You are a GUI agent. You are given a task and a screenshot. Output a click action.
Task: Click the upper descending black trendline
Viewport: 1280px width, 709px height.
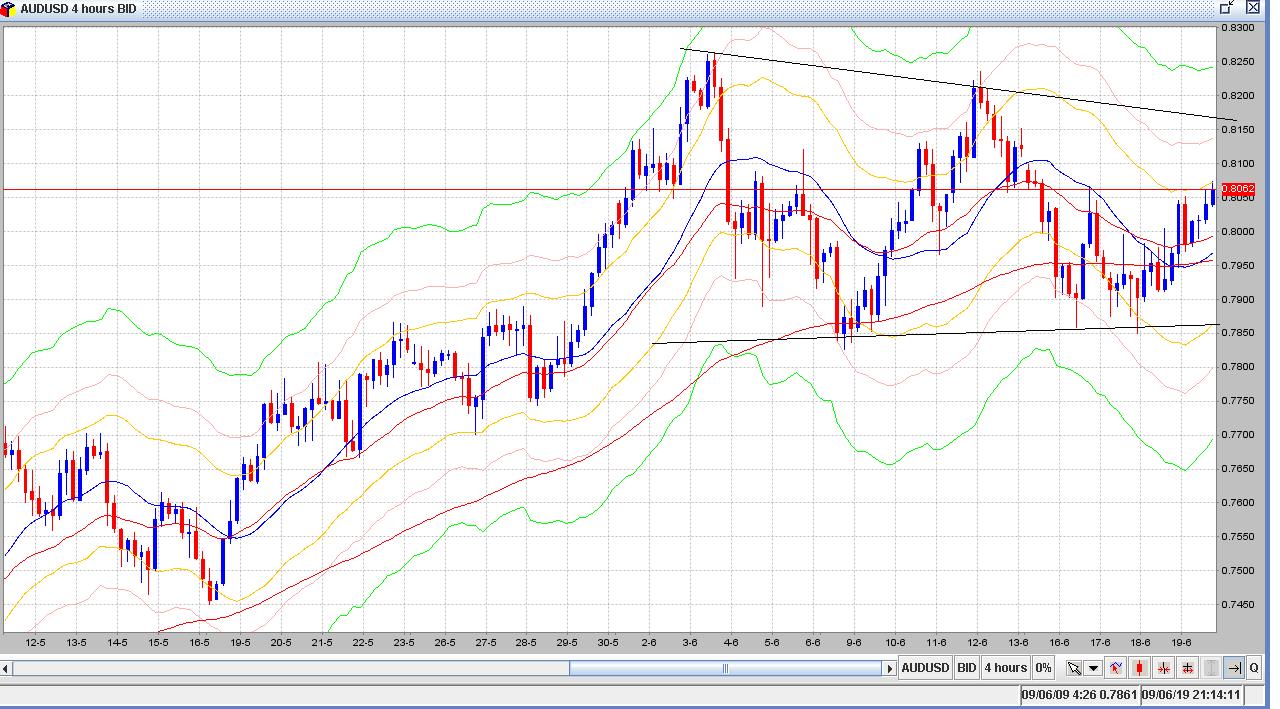coord(958,84)
